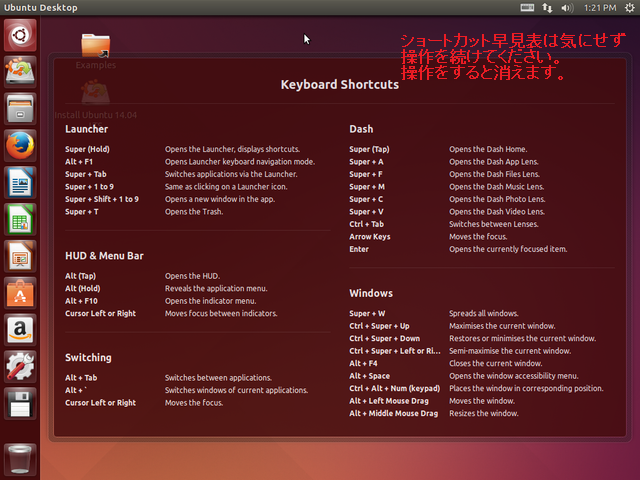Click 'Opens the Dash Music Lens.' text
Image resolution: width=640 pixels, height=480 pixels.
coord(496,187)
